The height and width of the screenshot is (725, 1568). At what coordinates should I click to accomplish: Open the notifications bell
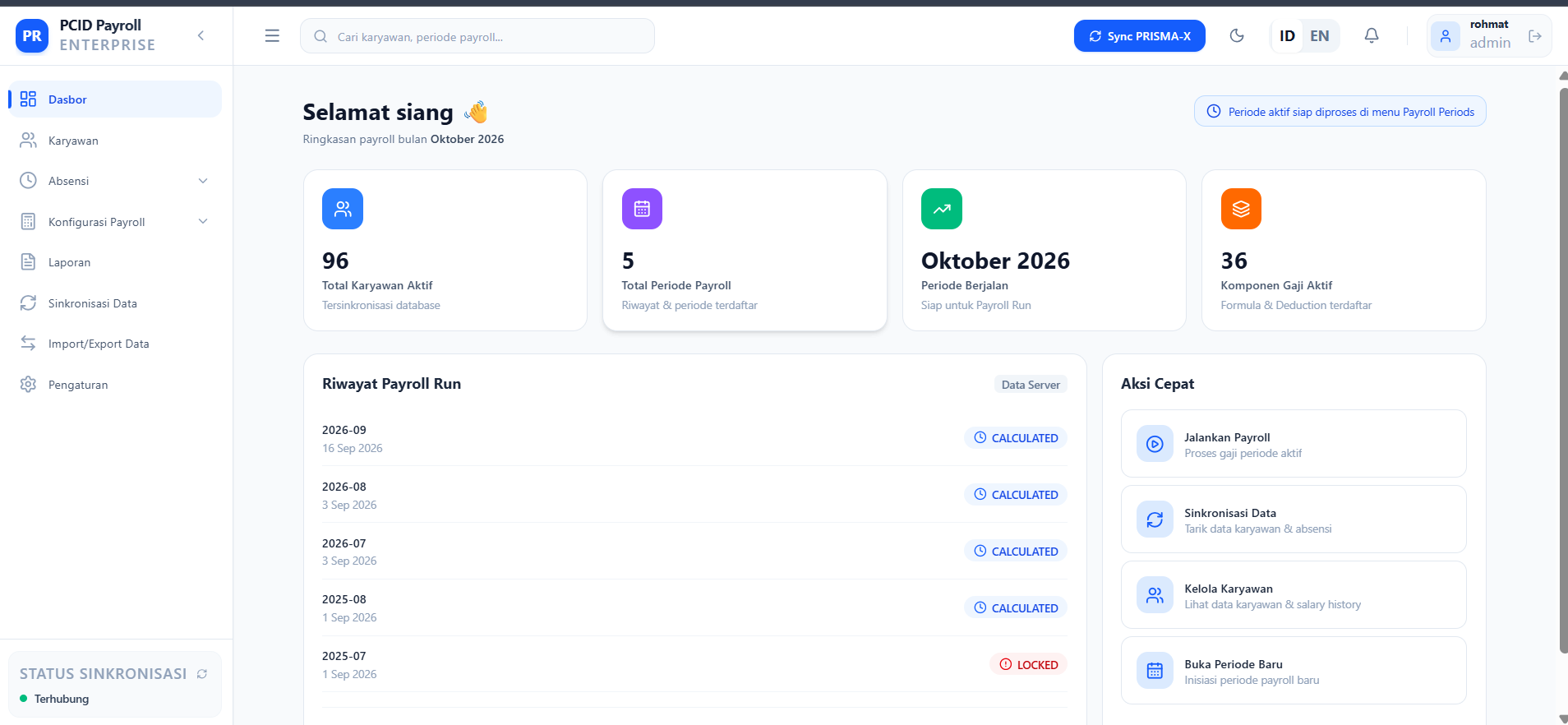(x=1372, y=35)
